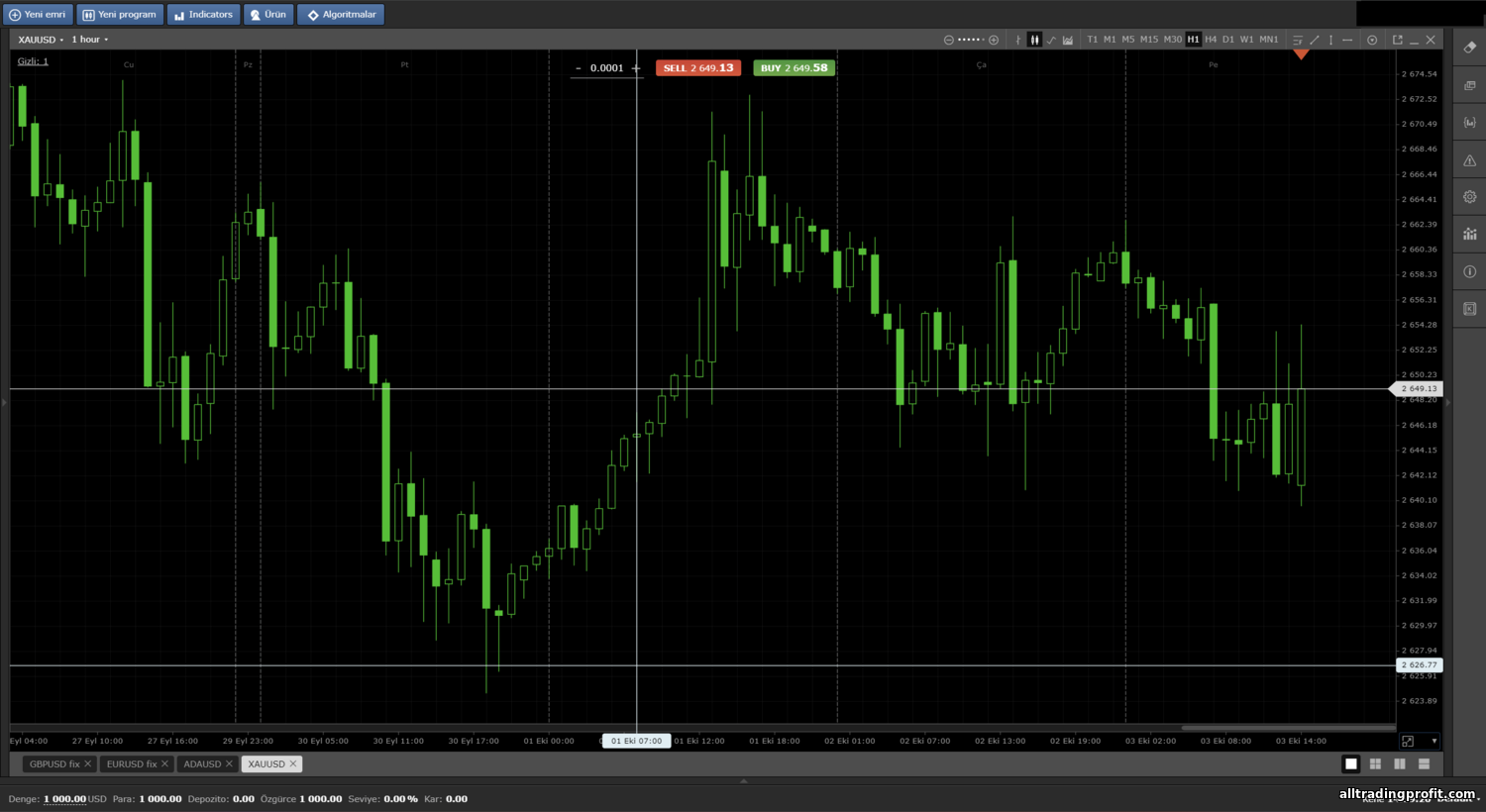Open the chart options circle dropdown

(1372, 40)
